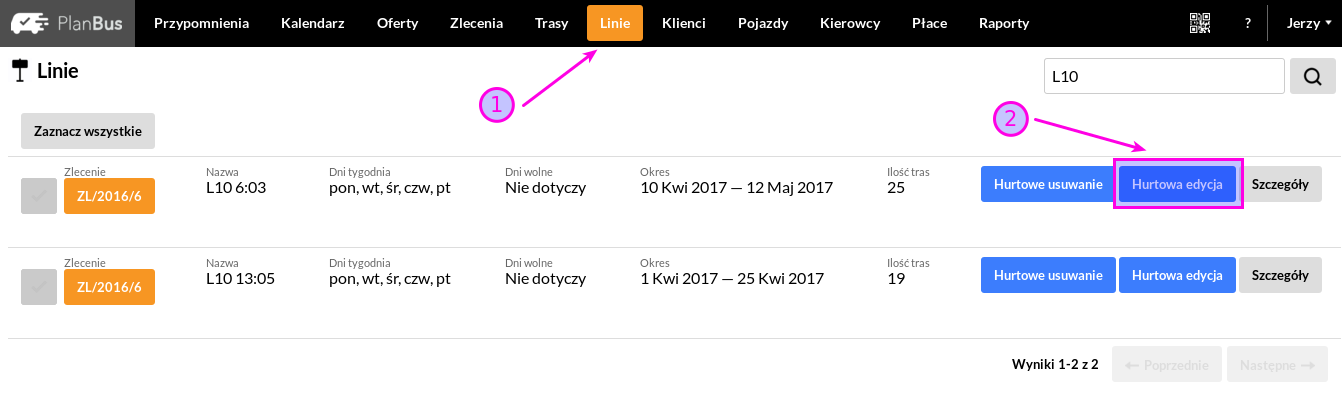The image size is (1342, 410).
Task: Open the Raporty menu item
Action: click(x=1003, y=23)
